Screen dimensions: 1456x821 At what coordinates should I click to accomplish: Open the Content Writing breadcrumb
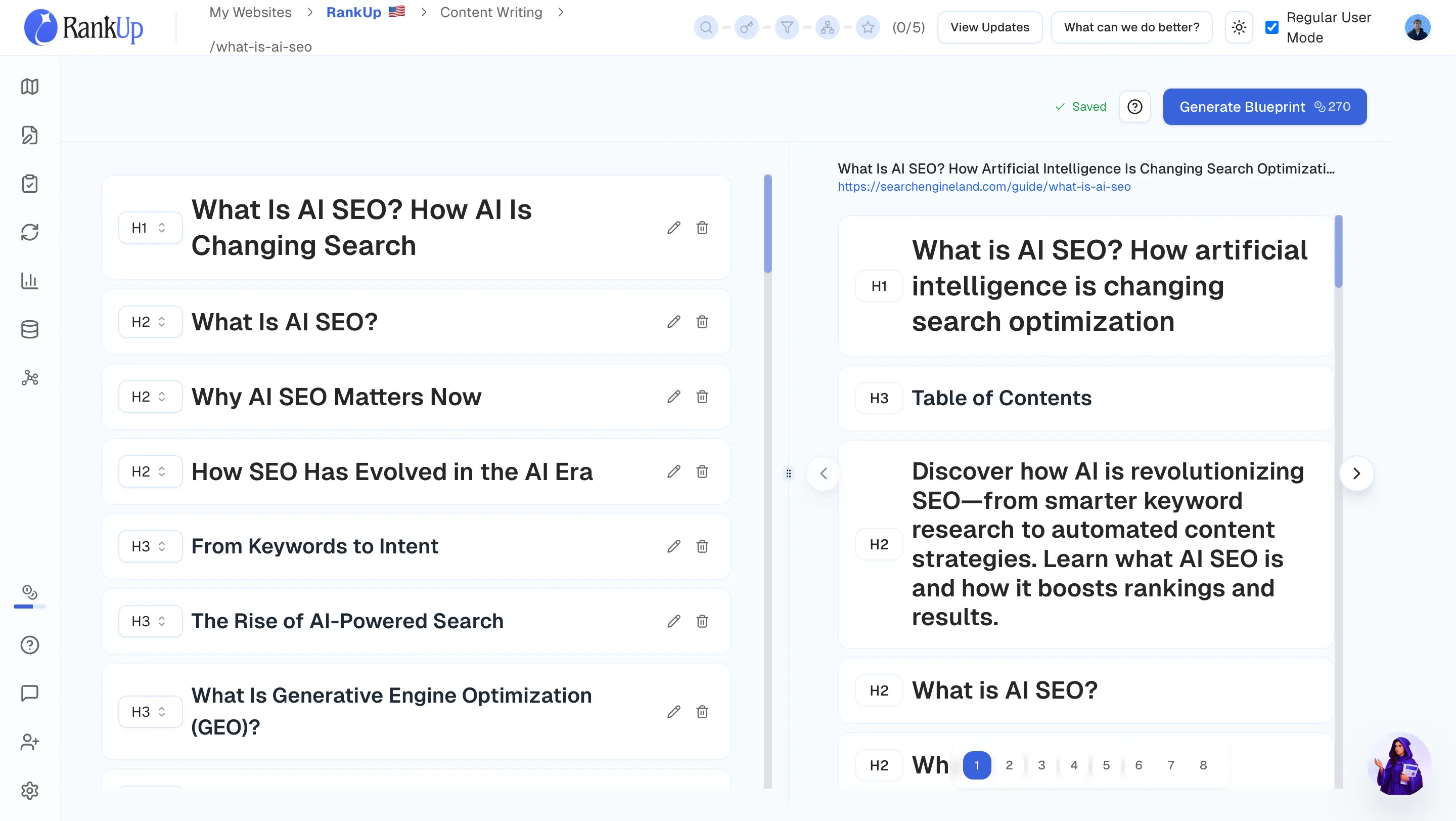point(490,13)
